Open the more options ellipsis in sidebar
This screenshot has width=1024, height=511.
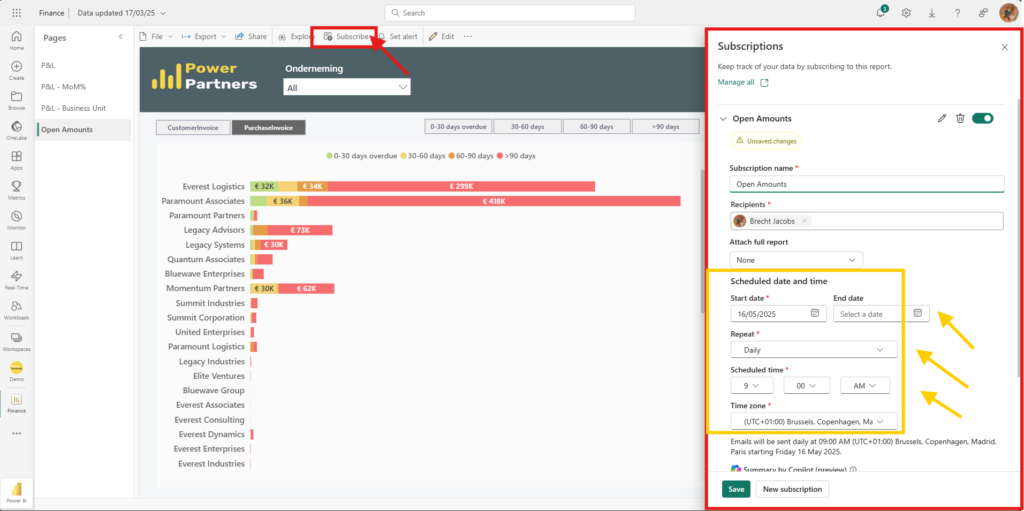click(16, 433)
